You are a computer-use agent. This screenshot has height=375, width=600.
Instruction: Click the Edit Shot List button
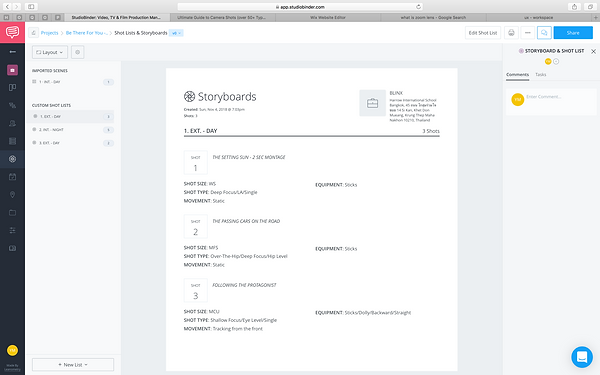click(x=483, y=33)
